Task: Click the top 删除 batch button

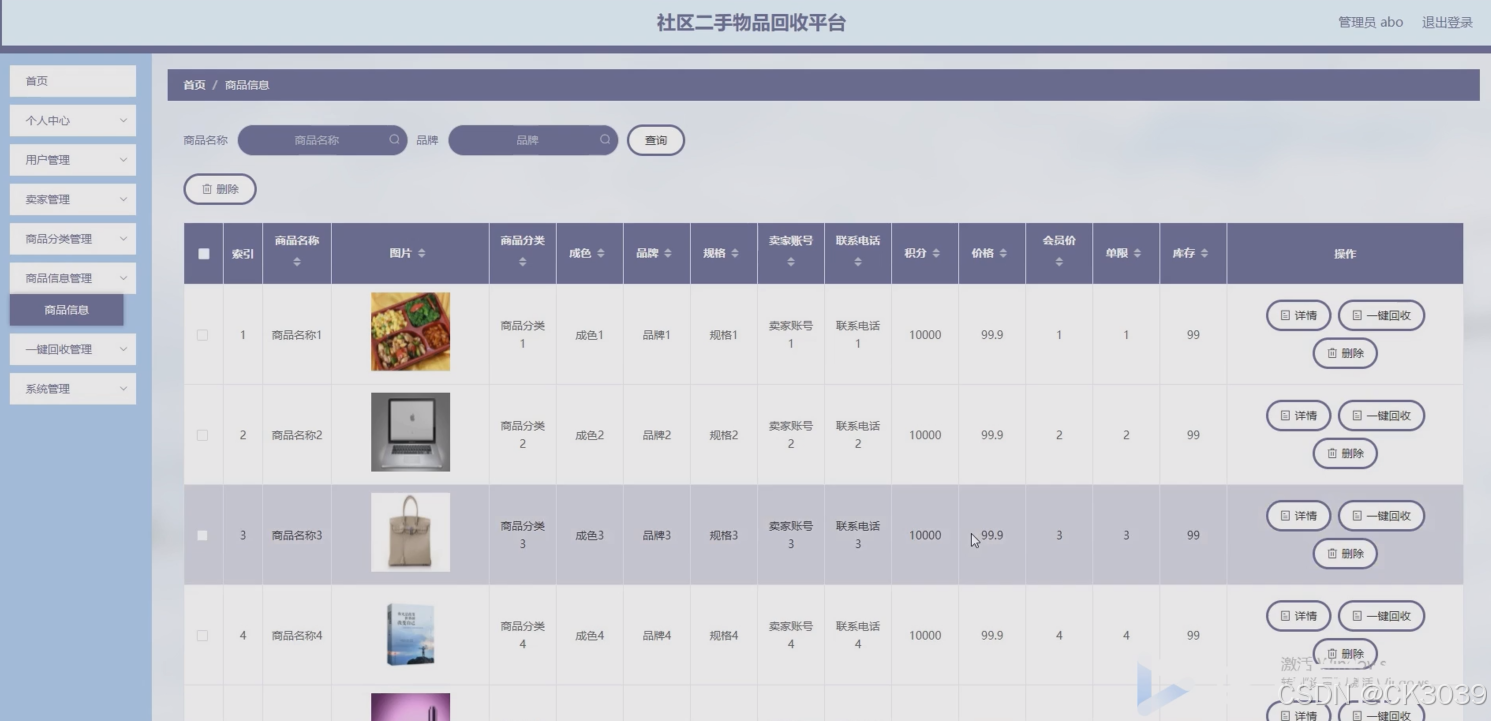Action: coord(220,189)
